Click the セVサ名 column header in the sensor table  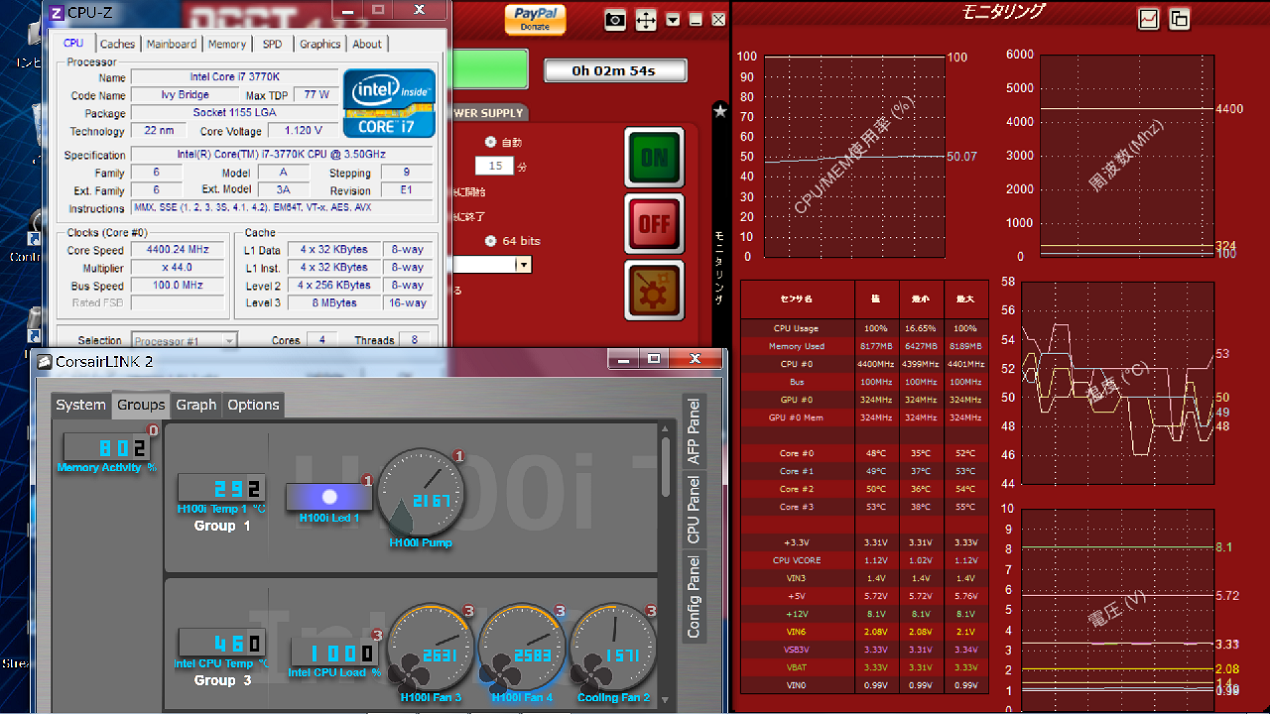[797, 299]
